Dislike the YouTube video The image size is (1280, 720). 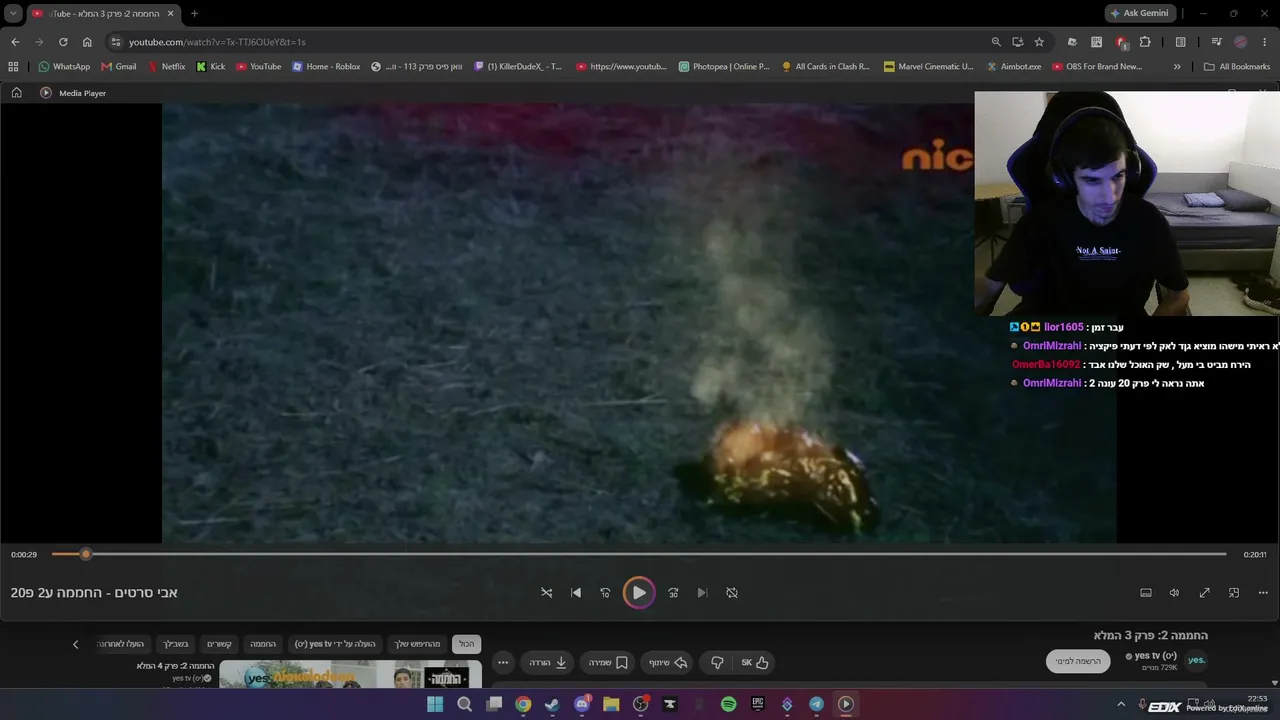click(717, 662)
